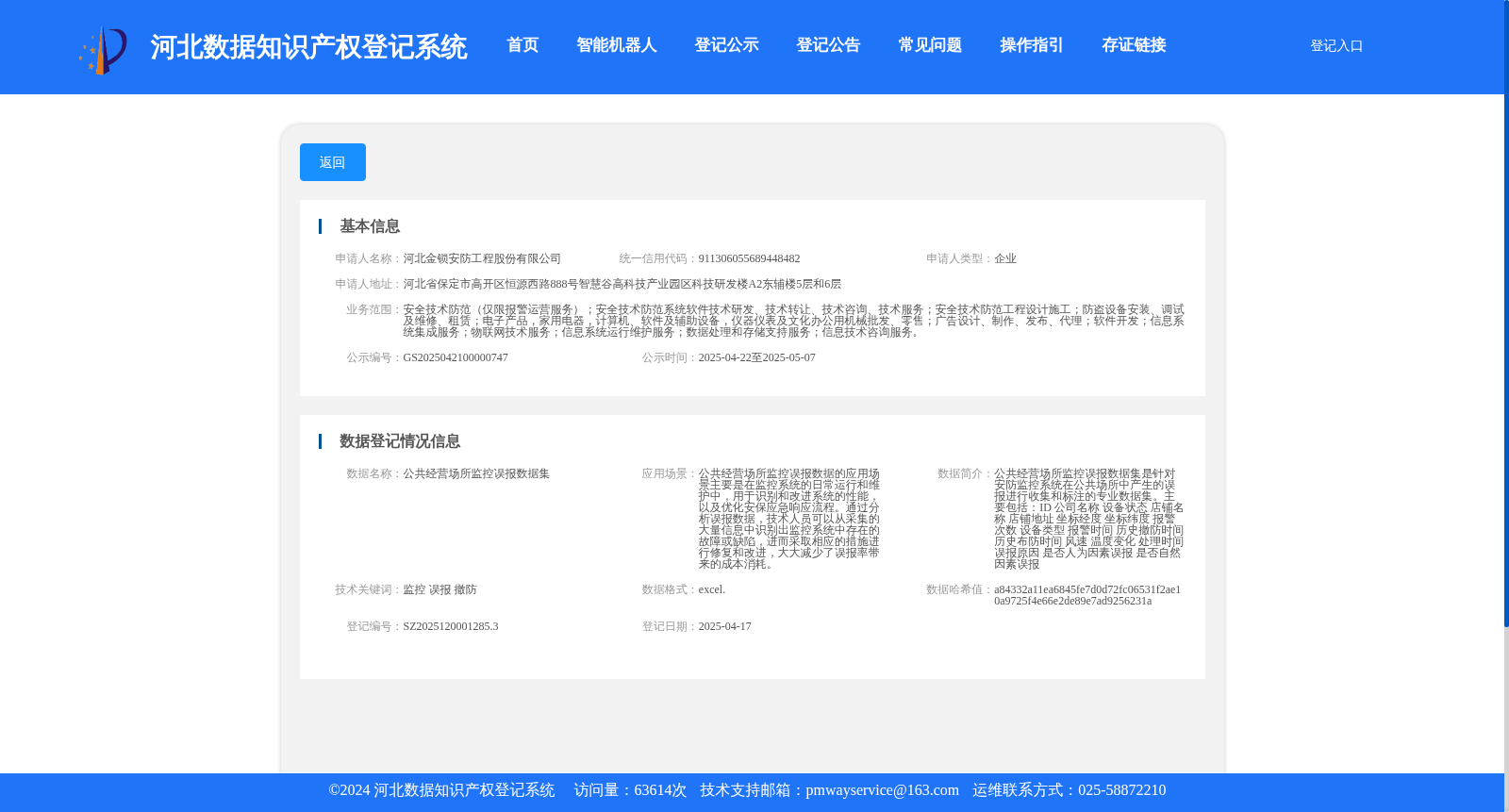Click the 申请人类型 label
This screenshot has height=812, width=1509.
click(x=958, y=258)
